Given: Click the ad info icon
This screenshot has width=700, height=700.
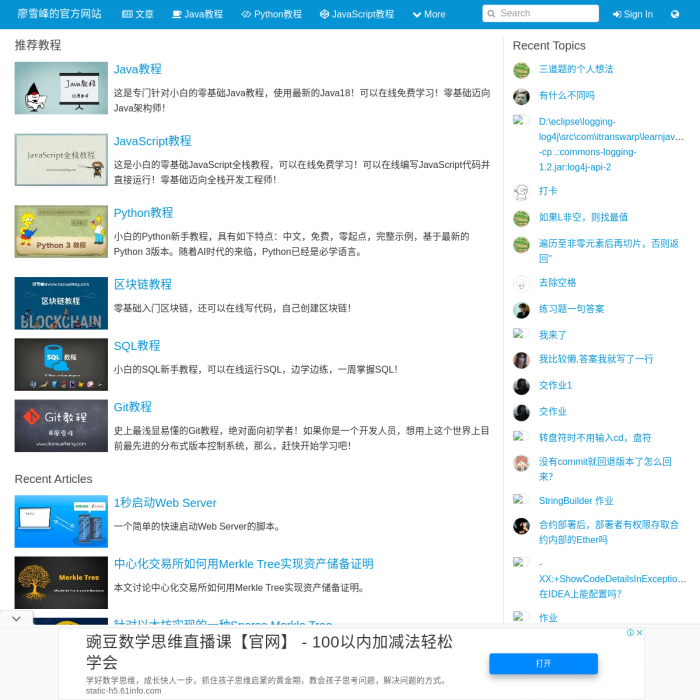Looking at the screenshot, I should point(630,633).
